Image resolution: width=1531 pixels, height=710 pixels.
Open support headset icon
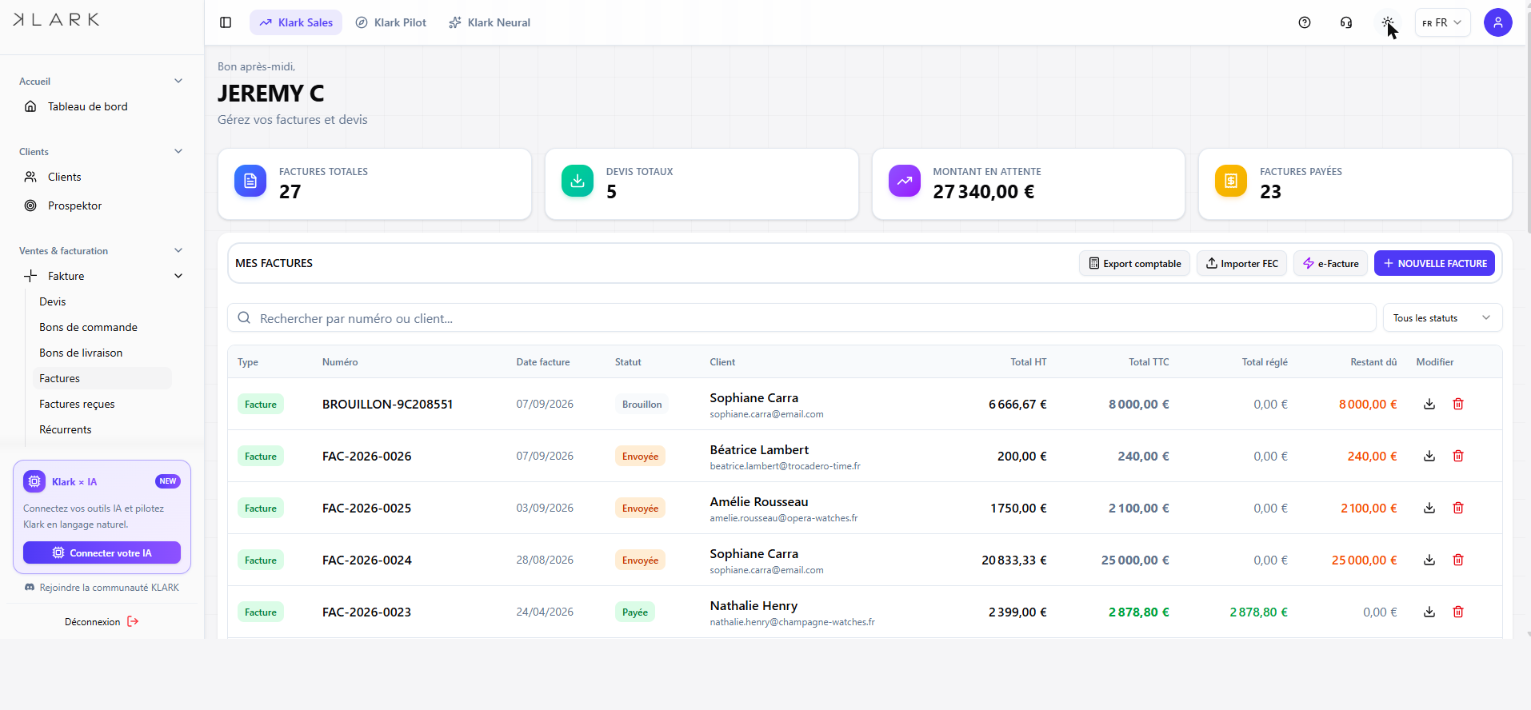click(1346, 23)
